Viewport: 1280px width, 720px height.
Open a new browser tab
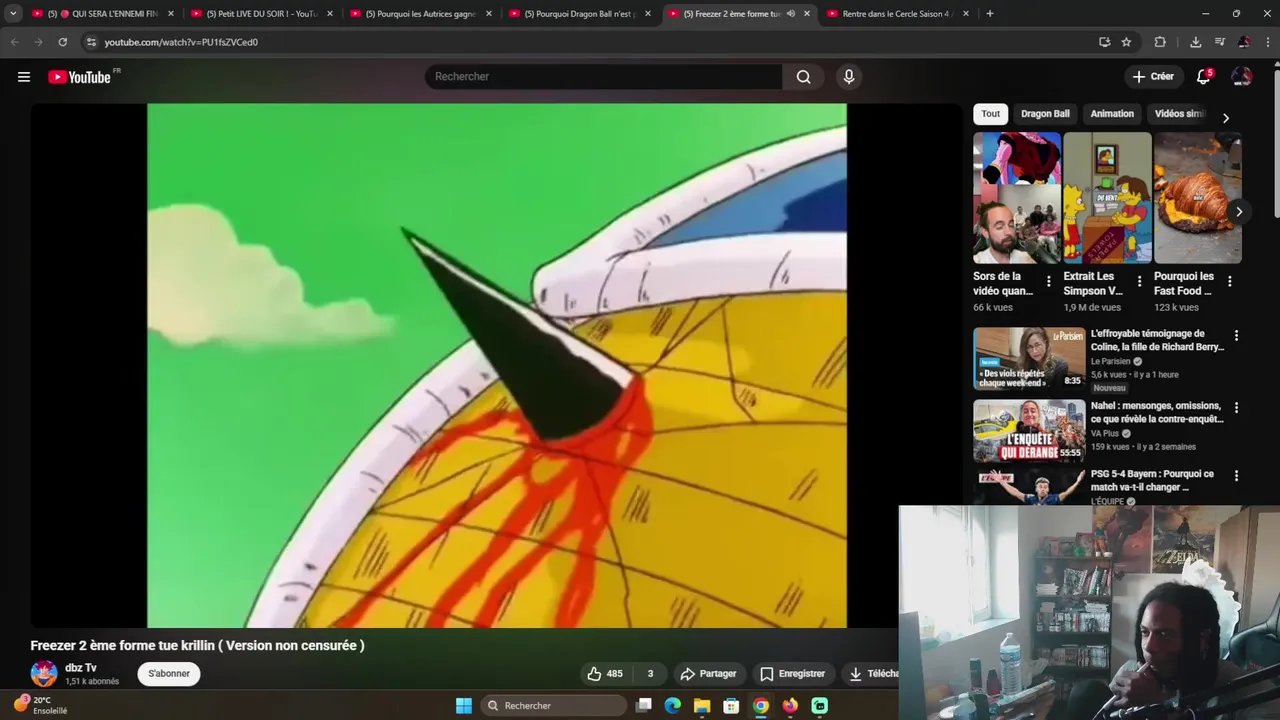[x=990, y=14]
